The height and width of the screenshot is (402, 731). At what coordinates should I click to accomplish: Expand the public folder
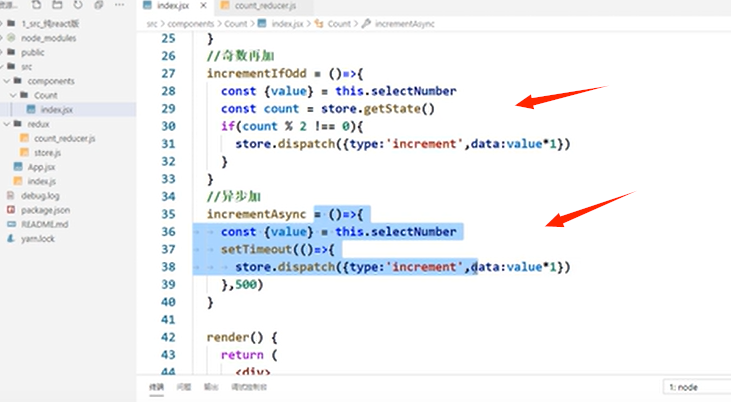pyautogui.click(x=33, y=53)
